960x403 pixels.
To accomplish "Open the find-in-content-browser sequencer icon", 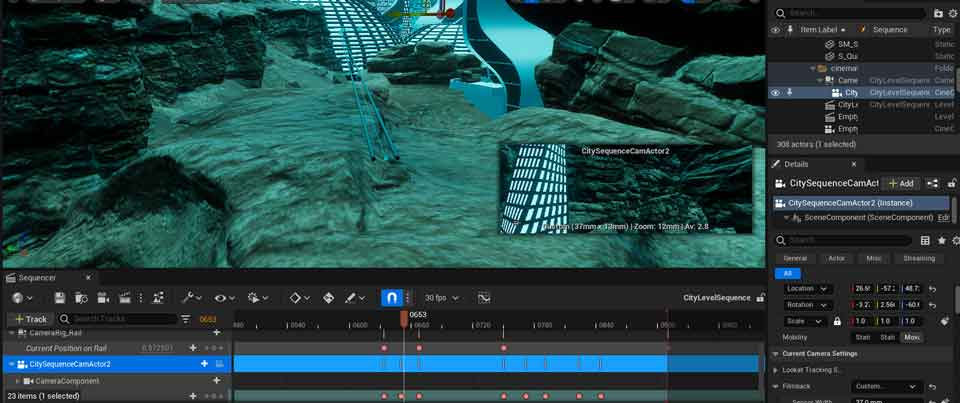I will tap(81, 298).
